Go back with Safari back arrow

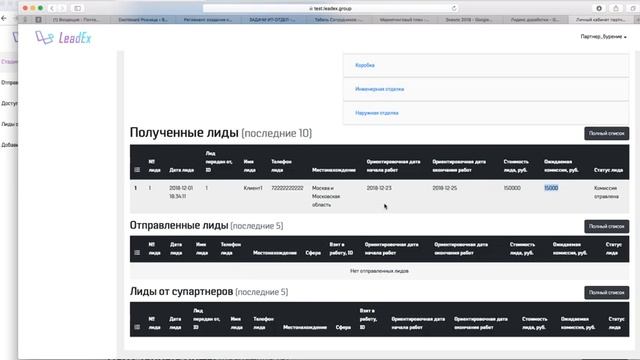click(x=52, y=8)
